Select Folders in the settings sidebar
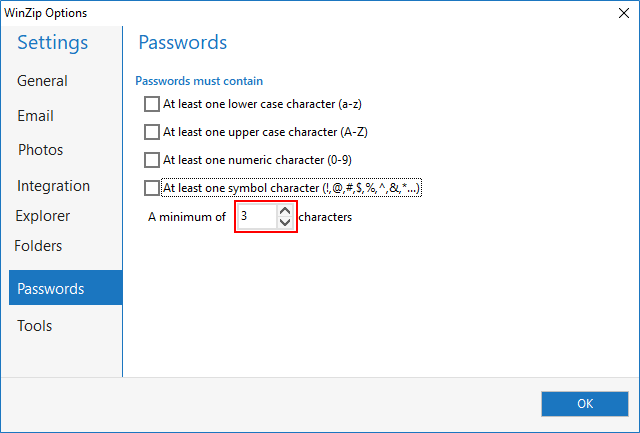640x433 pixels. tap(38, 246)
